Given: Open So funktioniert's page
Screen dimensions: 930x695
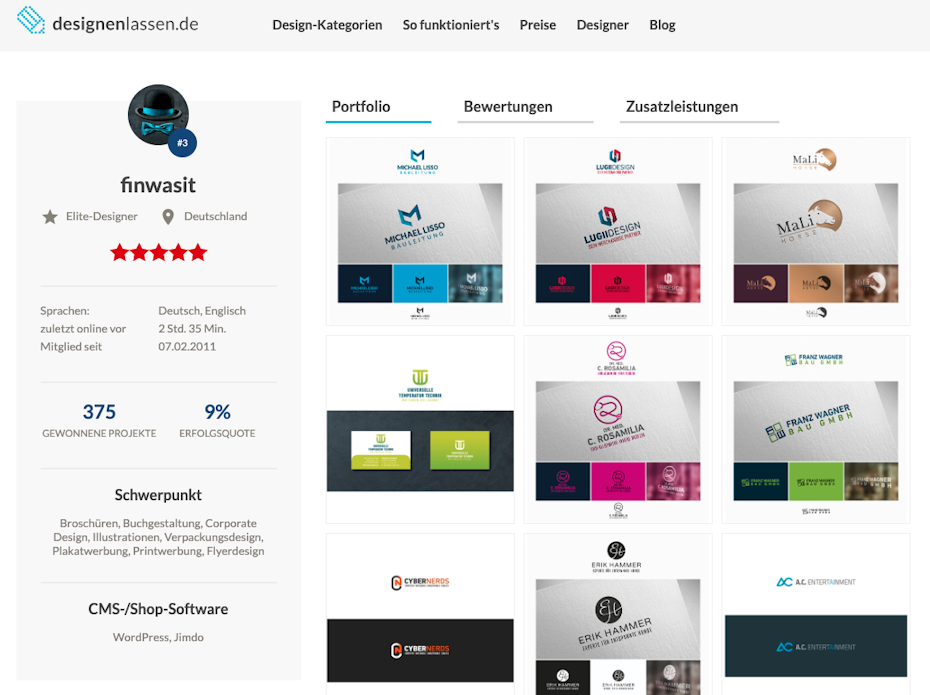Looking at the screenshot, I should click(451, 25).
